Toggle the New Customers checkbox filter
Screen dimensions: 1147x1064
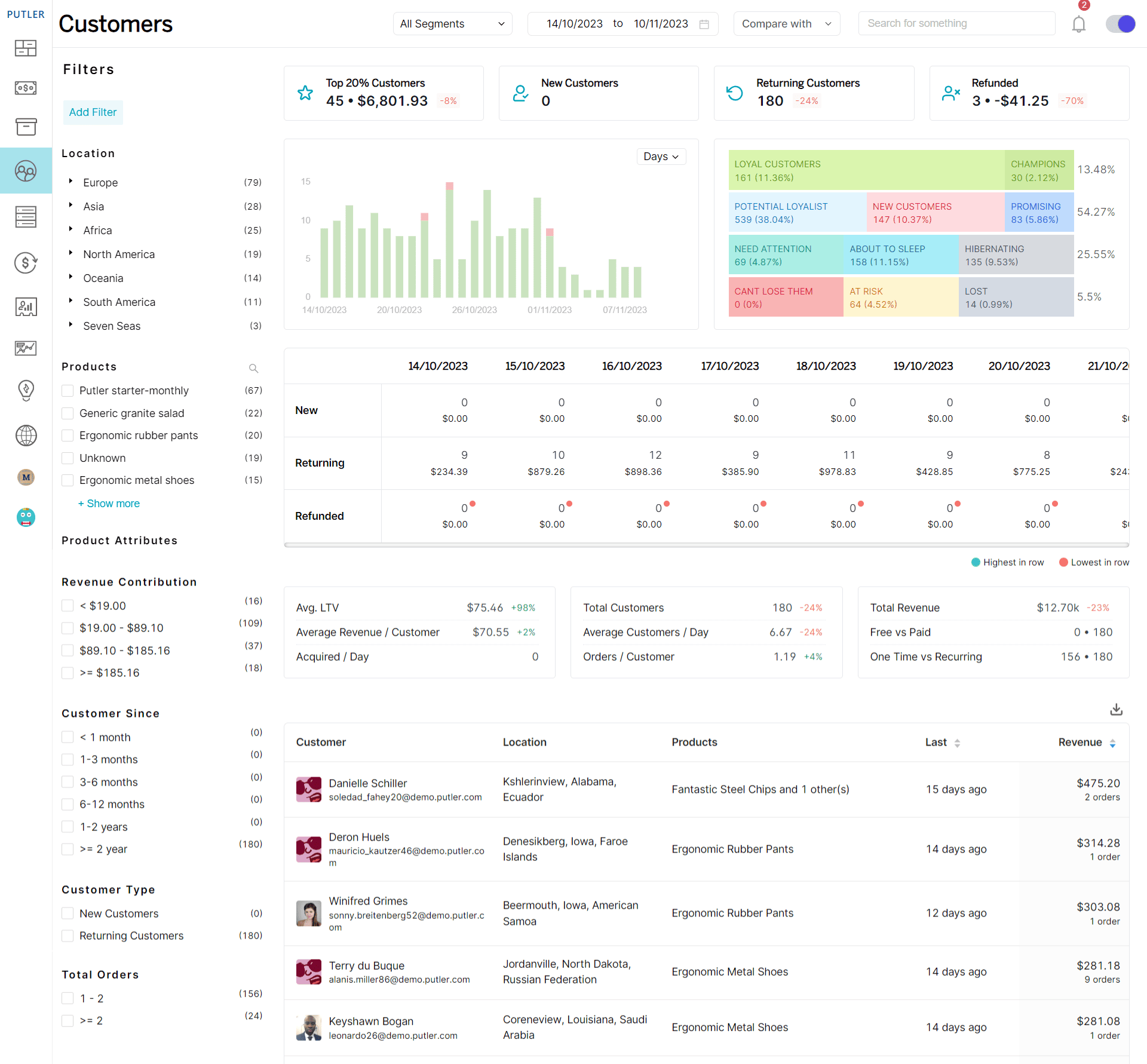[67, 913]
